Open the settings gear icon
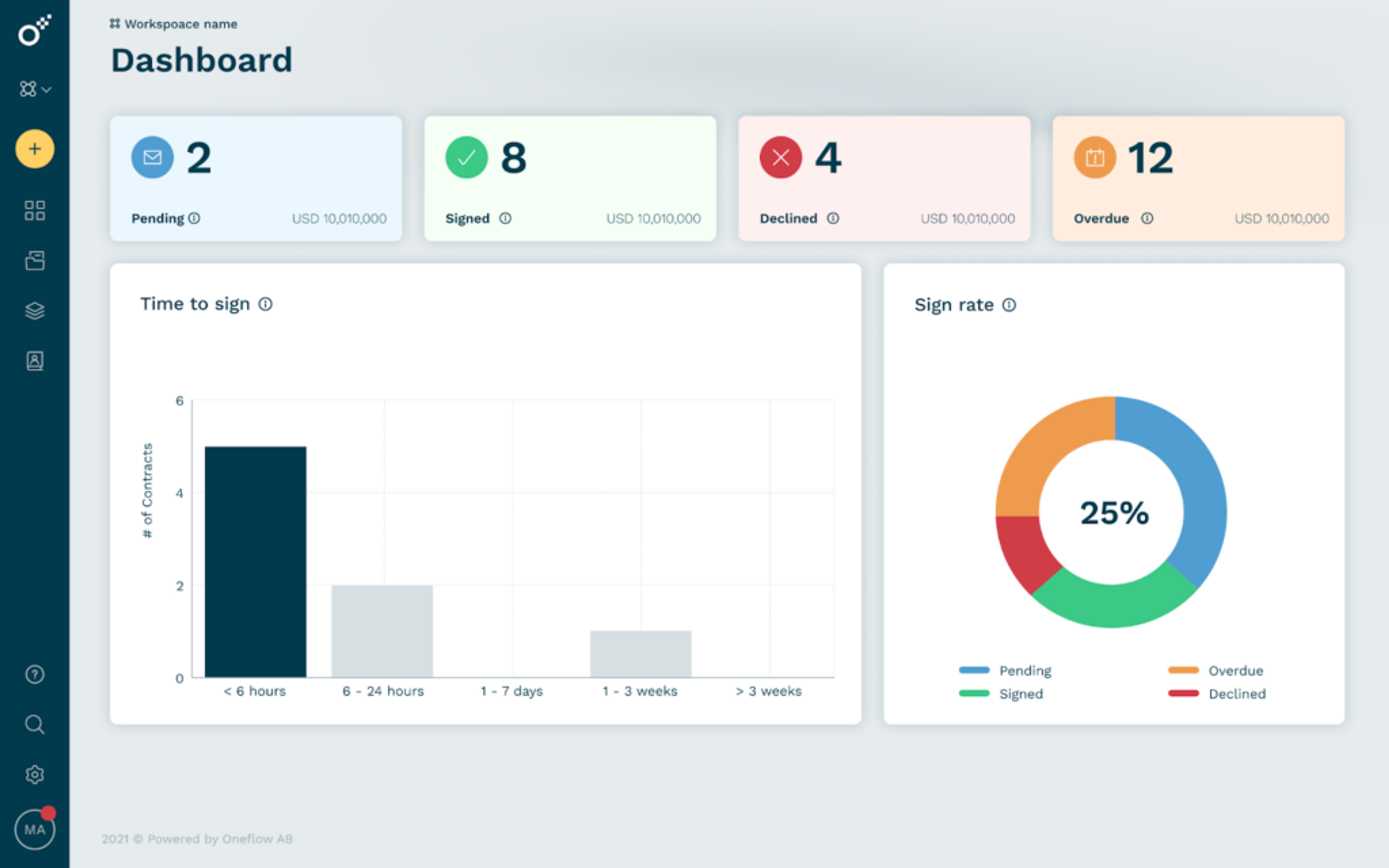Viewport: 1389px width, 868px height. pos(34,774)
